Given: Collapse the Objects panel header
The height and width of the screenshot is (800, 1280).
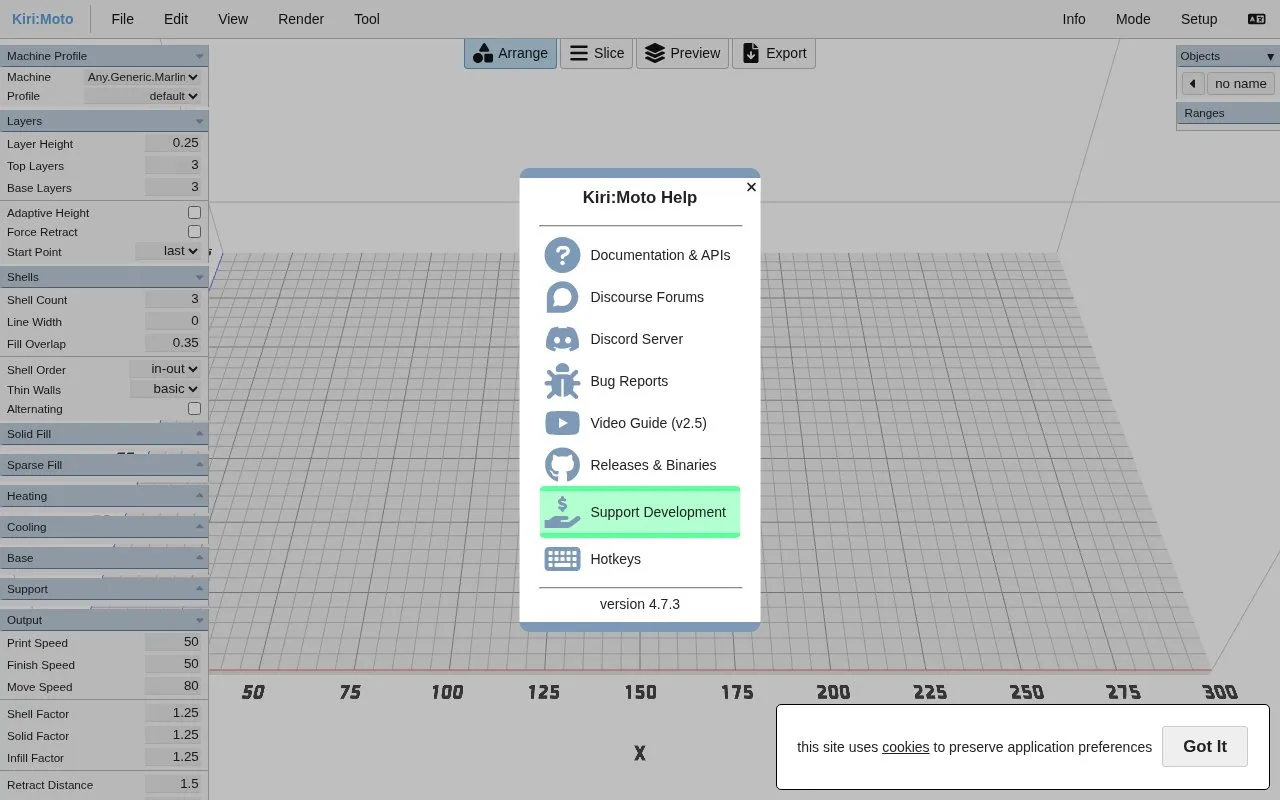Looking at the screenshot, I should (x=1228, y=56).
